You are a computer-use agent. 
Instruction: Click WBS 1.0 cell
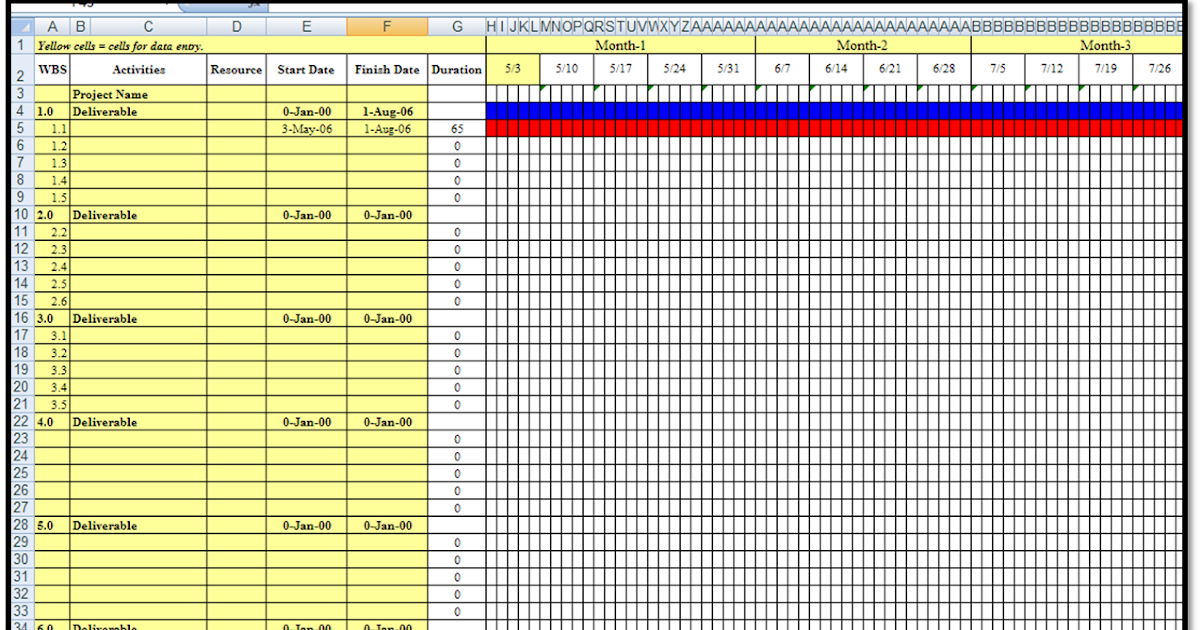(52, 112)
